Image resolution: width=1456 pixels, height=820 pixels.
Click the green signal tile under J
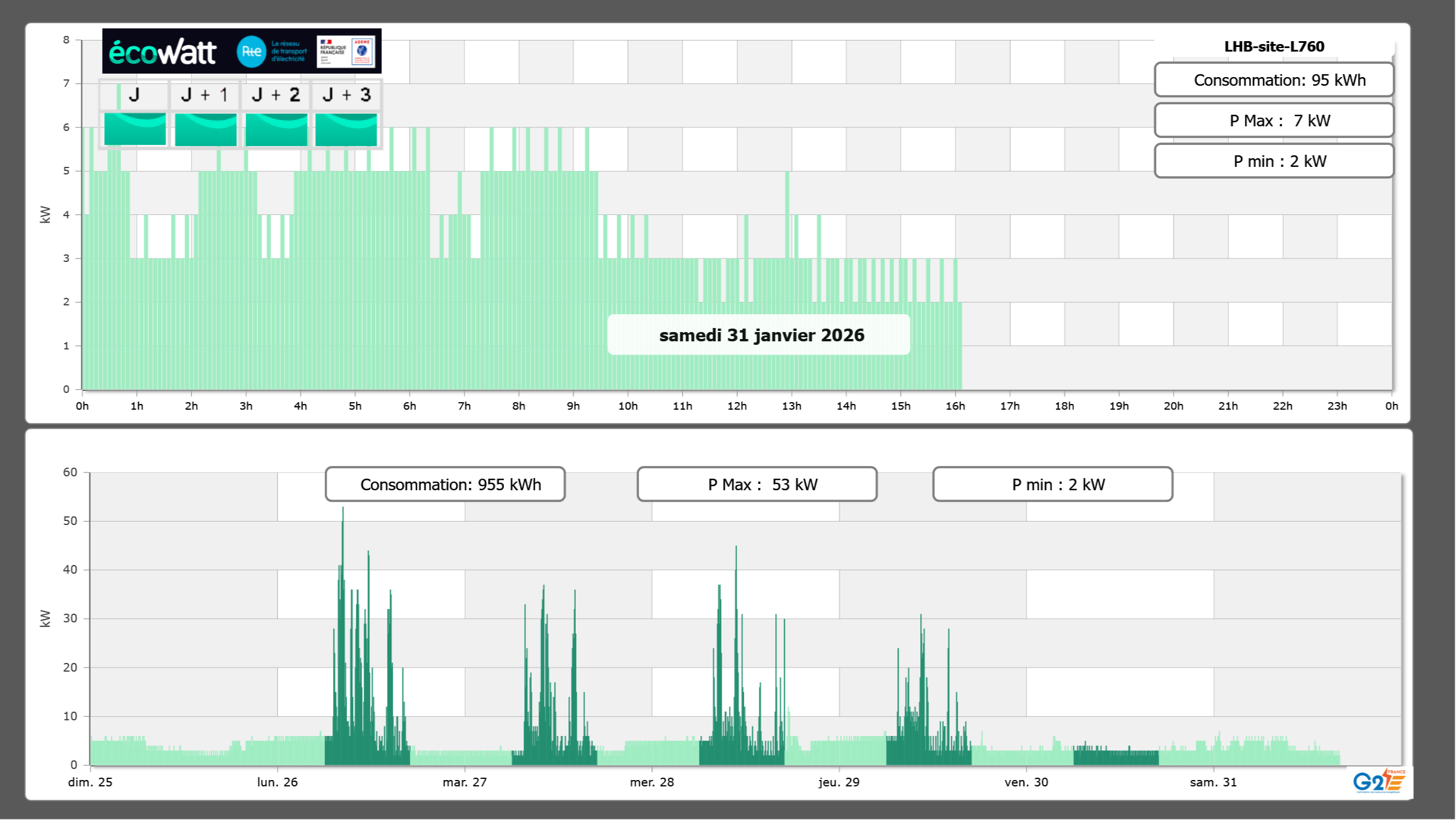(x=135, y=129)
